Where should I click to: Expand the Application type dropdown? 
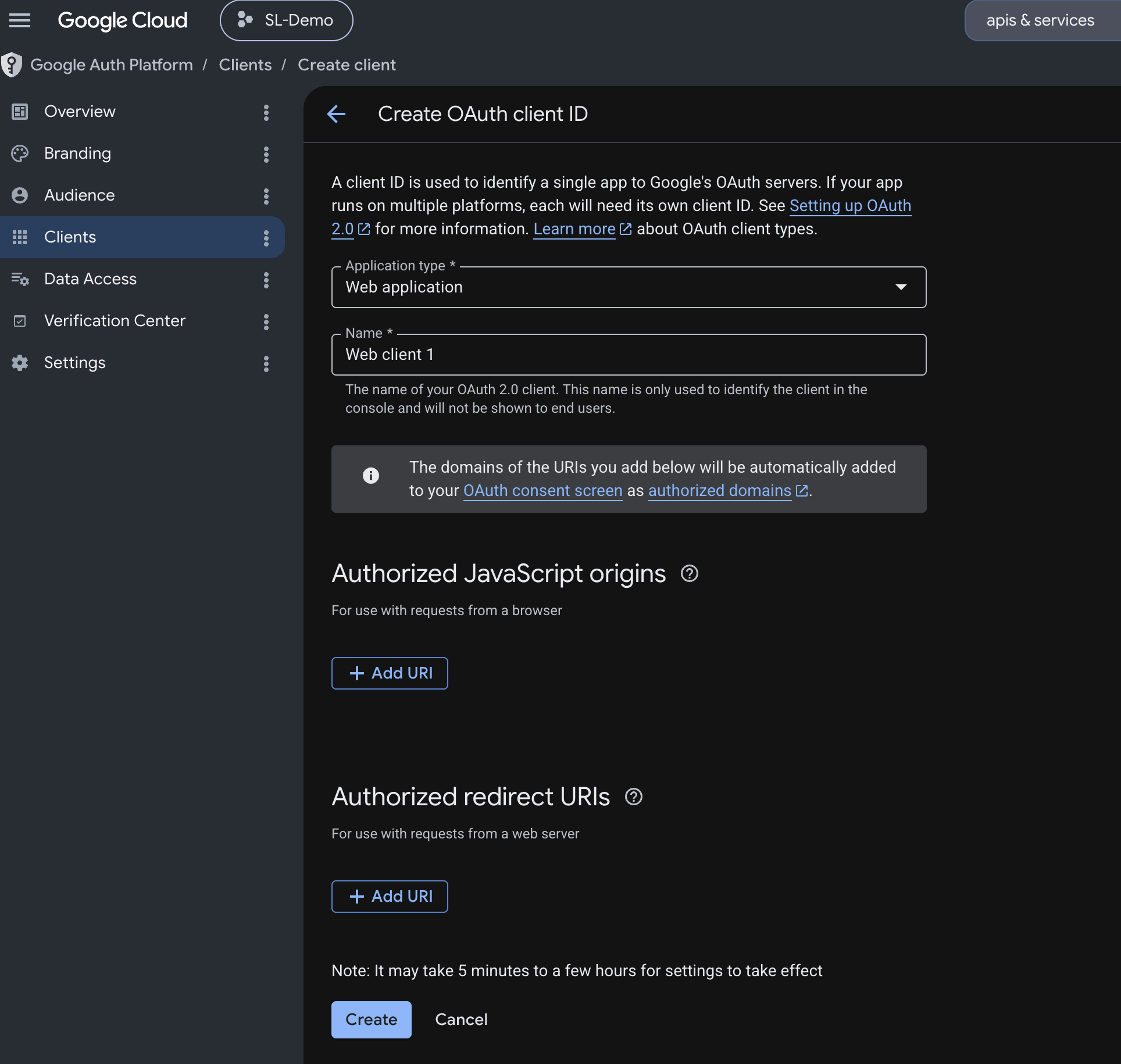629,287
